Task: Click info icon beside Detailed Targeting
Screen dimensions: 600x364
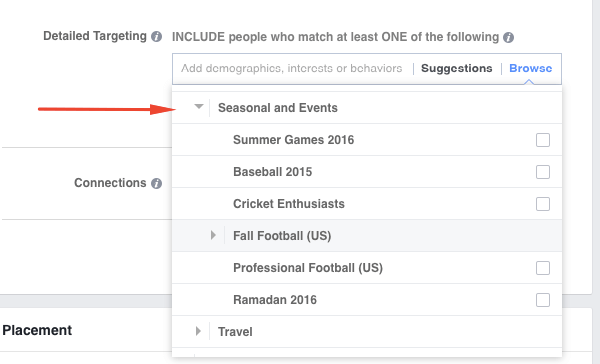Action: tap(156, 37)
